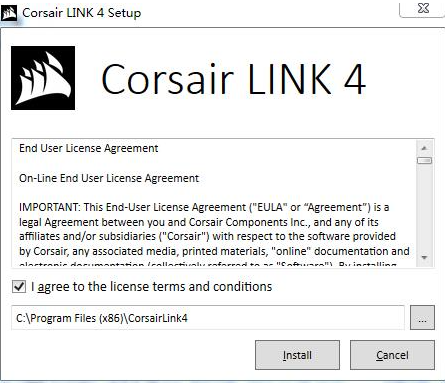Click the empty EULA scrollbar track below thumb
The height and width of the screenshot is (383, 445).
(x=424, y=207)
